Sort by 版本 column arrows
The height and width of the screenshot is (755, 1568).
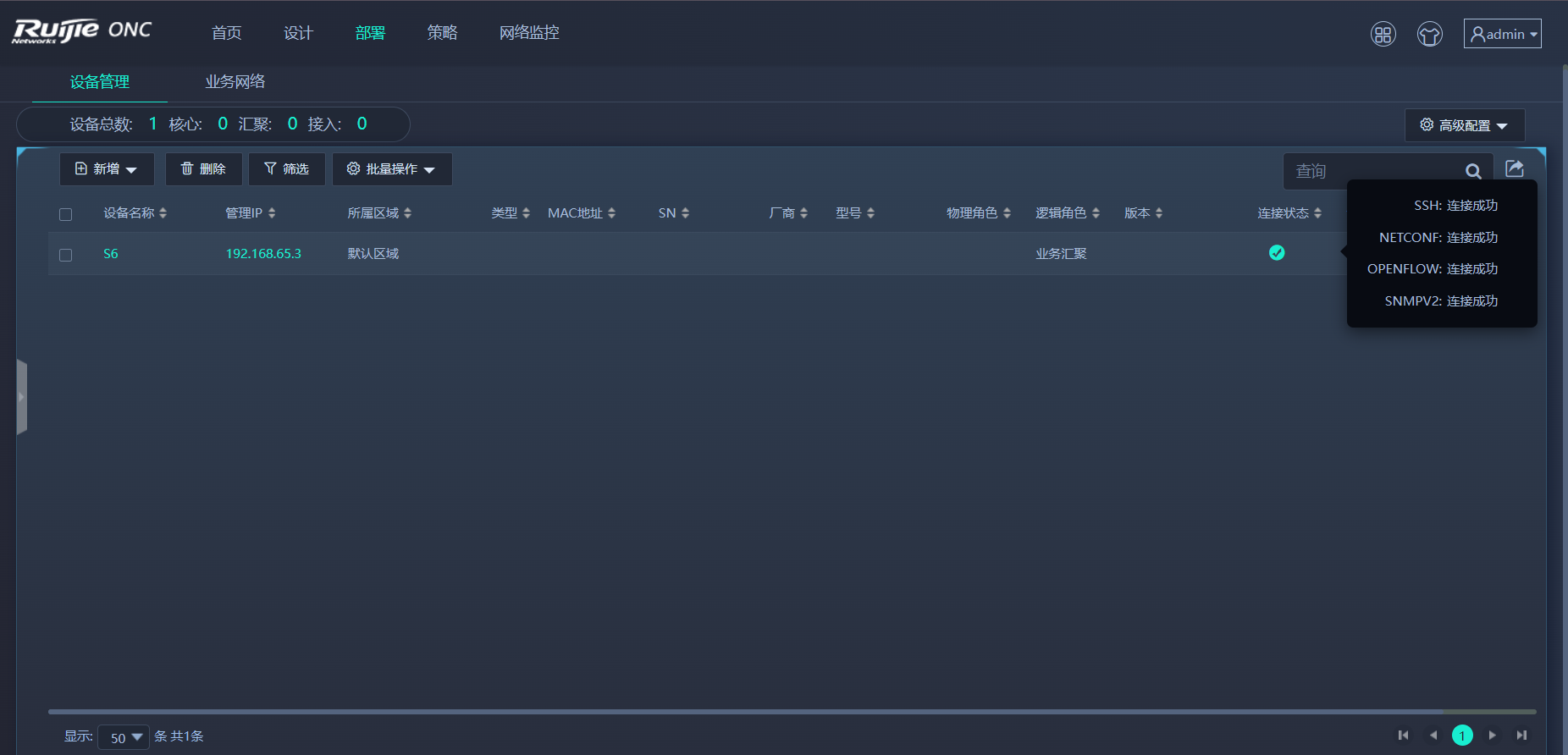click(x=1159, y=213)
